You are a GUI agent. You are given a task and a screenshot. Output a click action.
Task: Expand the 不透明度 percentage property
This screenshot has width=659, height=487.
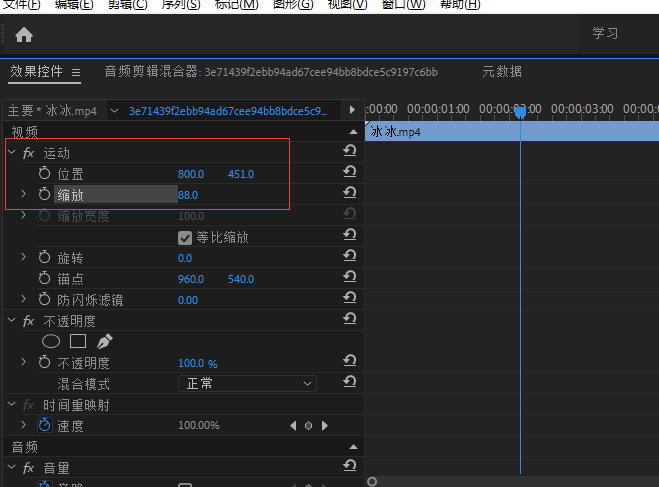[24, 362]
